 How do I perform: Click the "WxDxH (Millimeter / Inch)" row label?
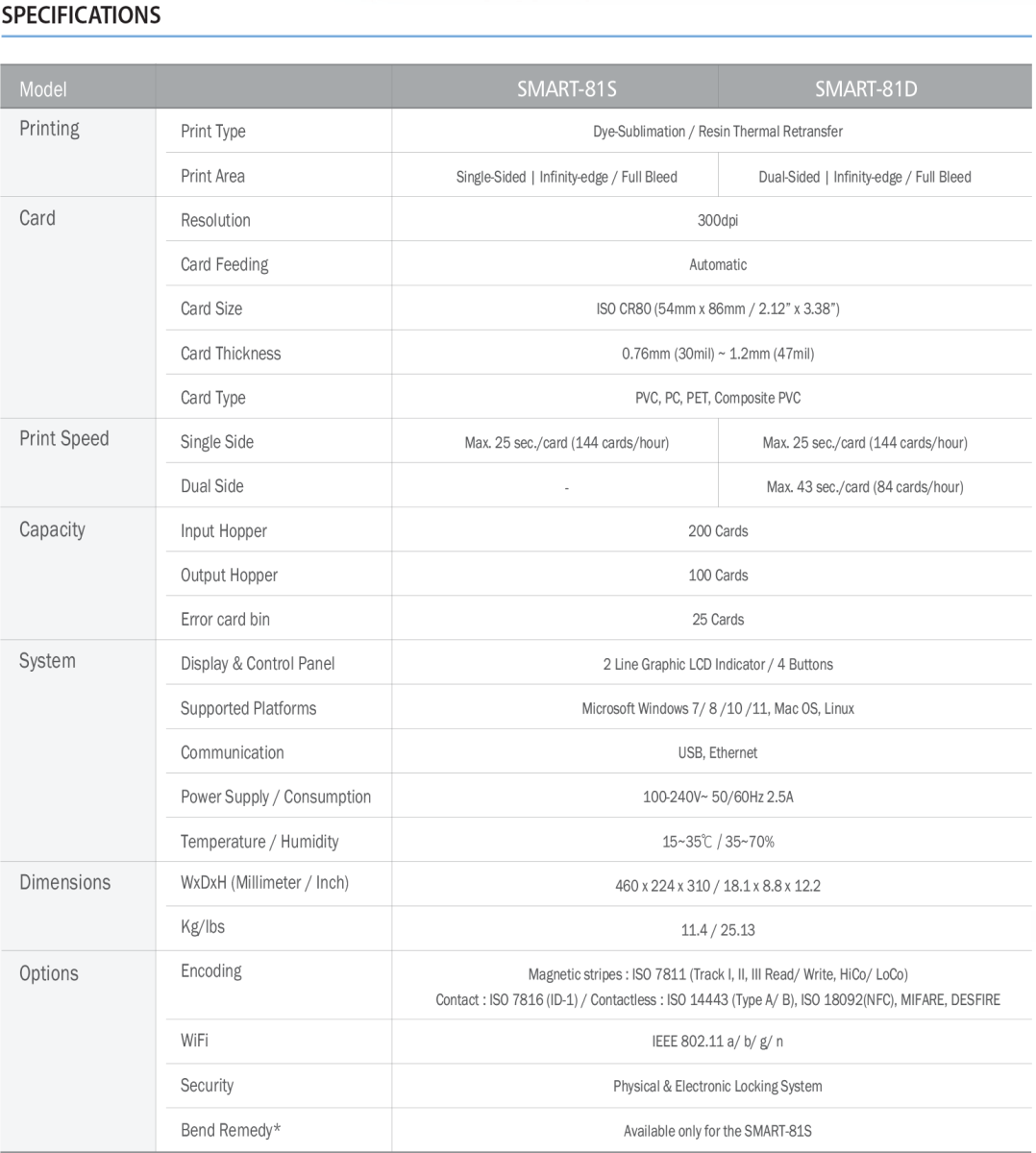[x=264, y=883]
